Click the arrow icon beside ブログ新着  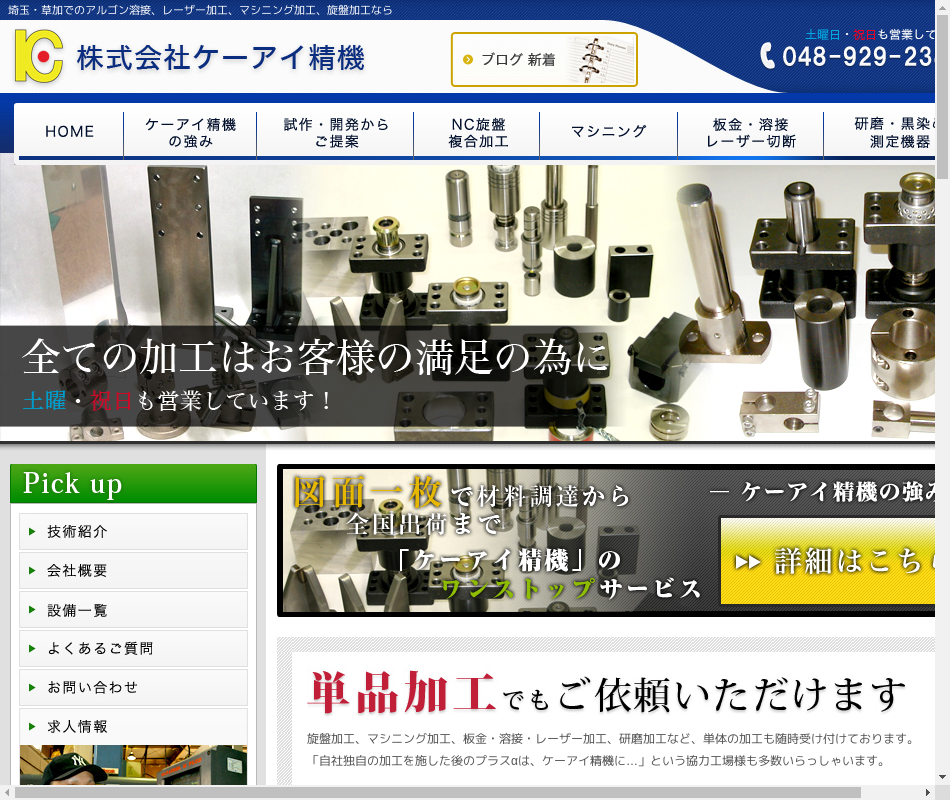coord(468,60)
